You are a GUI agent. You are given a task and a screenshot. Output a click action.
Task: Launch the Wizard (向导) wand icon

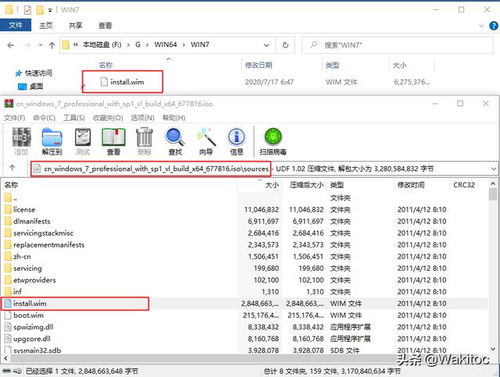(x=206, y=141)
